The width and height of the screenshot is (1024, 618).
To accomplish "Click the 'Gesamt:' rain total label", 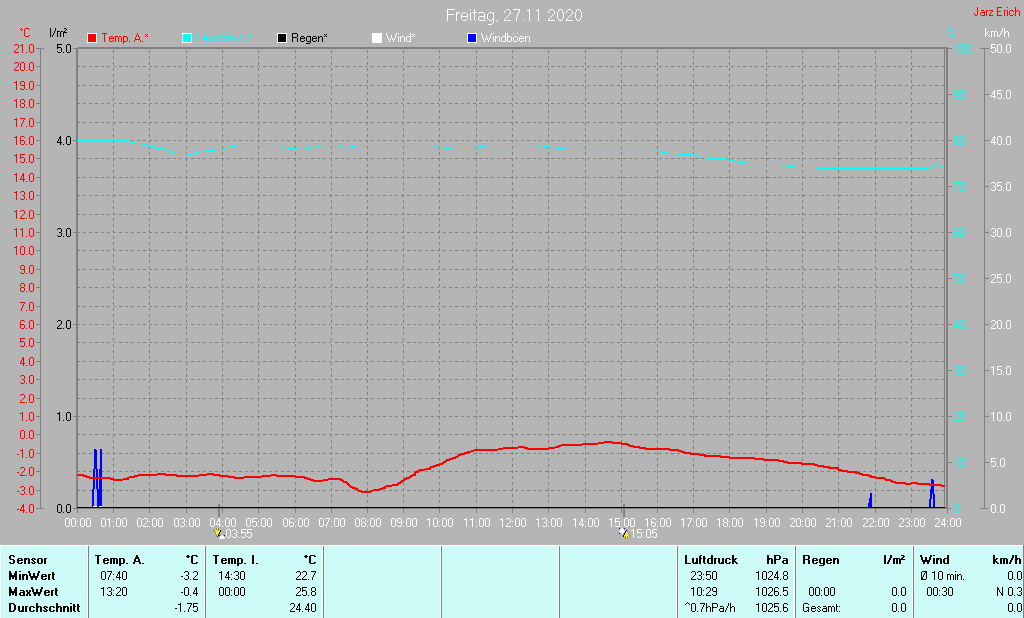I will [822, 608].
